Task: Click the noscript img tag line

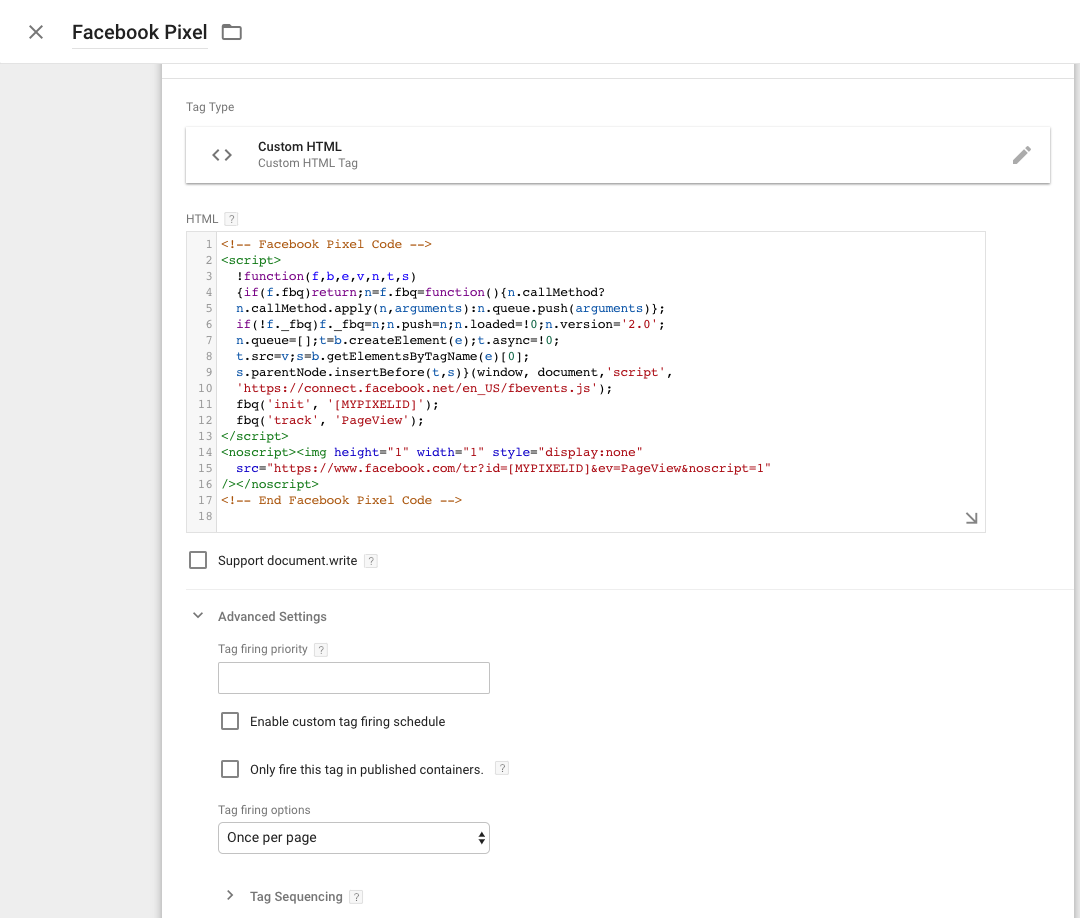Action: [432, 452]
